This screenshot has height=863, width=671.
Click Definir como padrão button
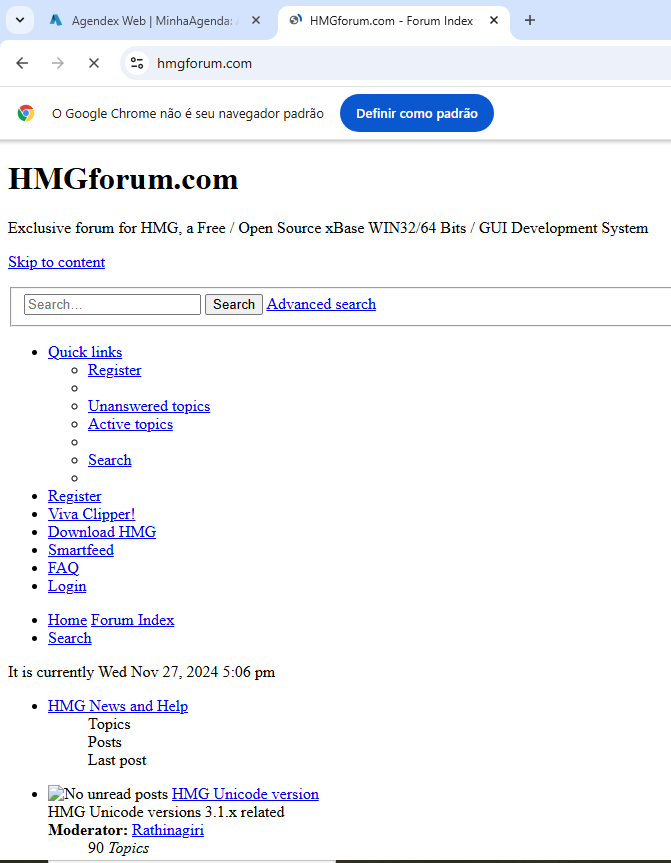[417, 113]
